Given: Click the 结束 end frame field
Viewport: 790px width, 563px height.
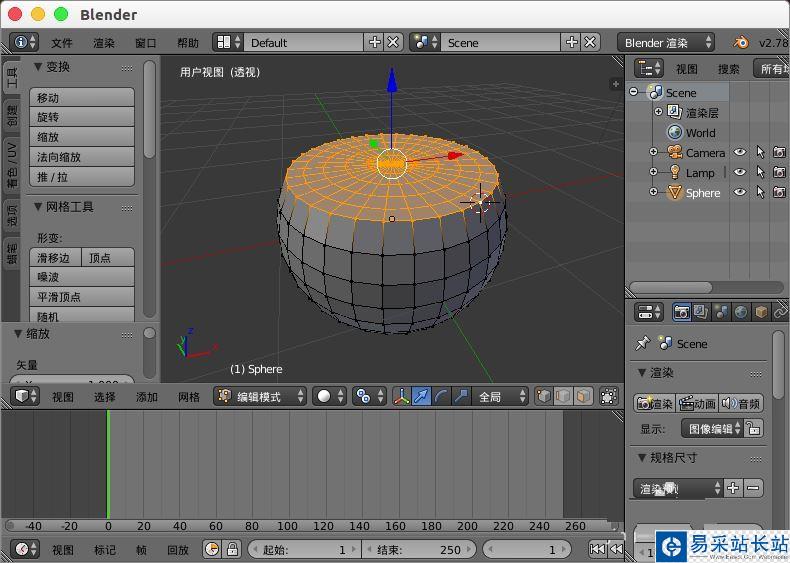Looking at the screenshot, I should pyautogui.click(x=419, y=549).
